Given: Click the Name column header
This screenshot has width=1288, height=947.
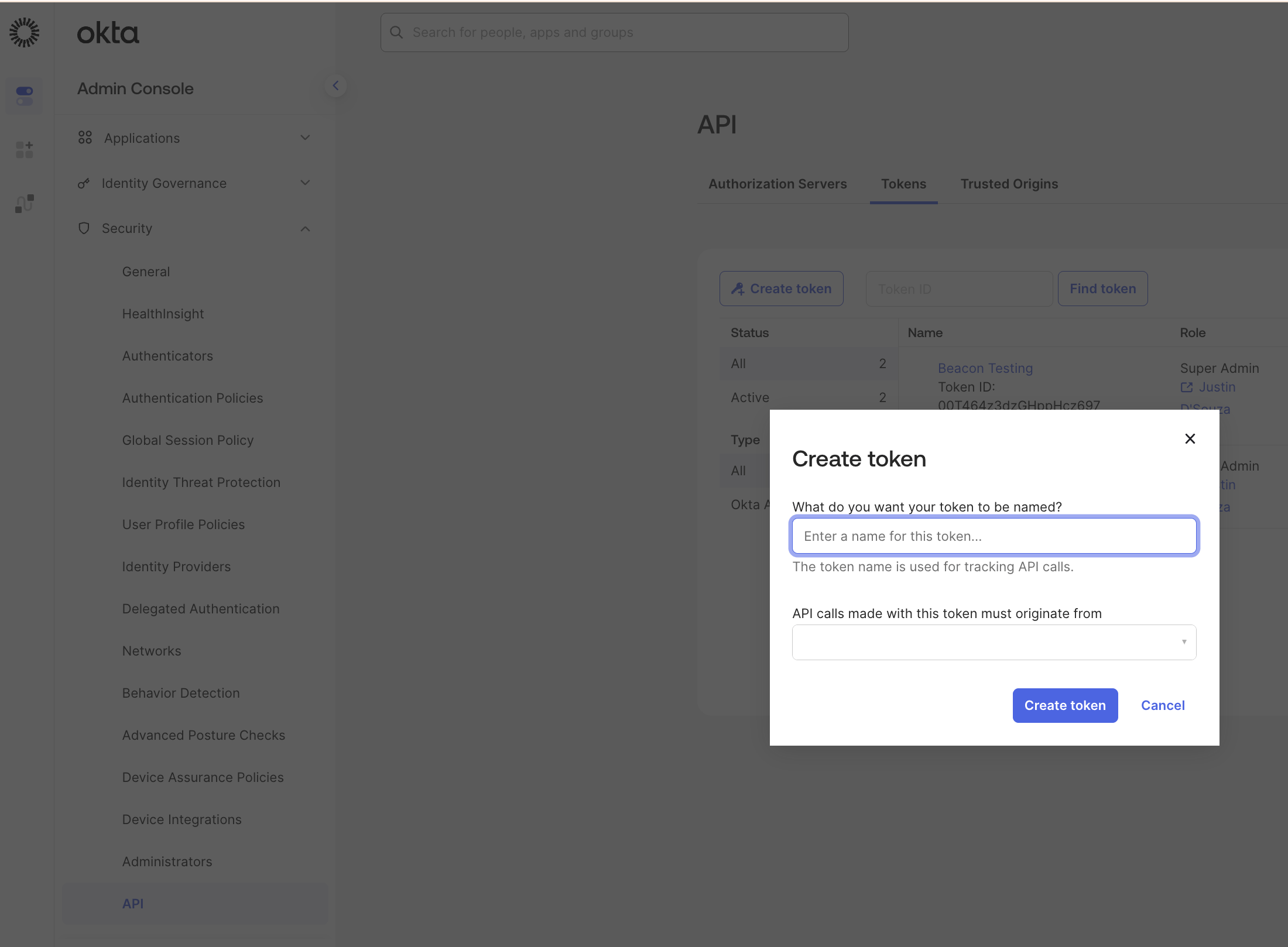Looking at the screenshot, I should point(925,332).
